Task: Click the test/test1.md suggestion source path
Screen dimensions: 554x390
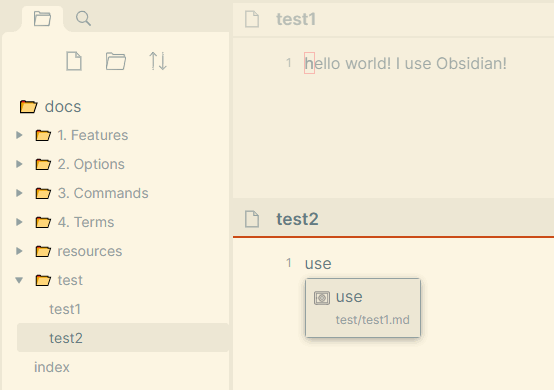Action: pyautogui.click(x=372, y=320)
